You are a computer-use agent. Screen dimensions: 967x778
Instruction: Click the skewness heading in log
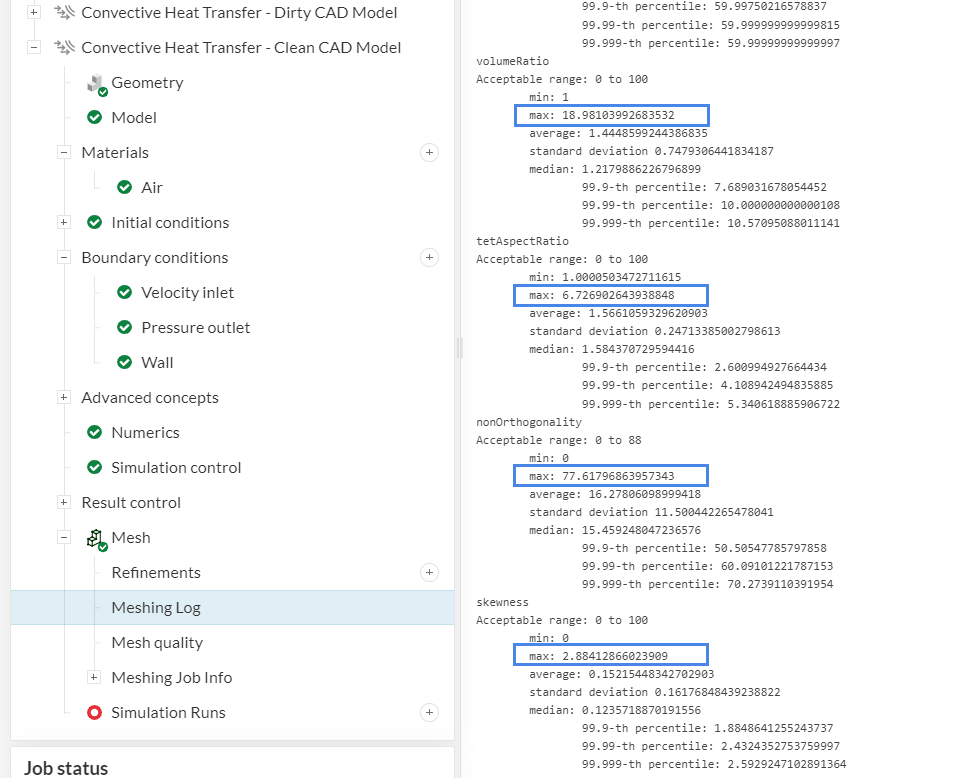503,602
